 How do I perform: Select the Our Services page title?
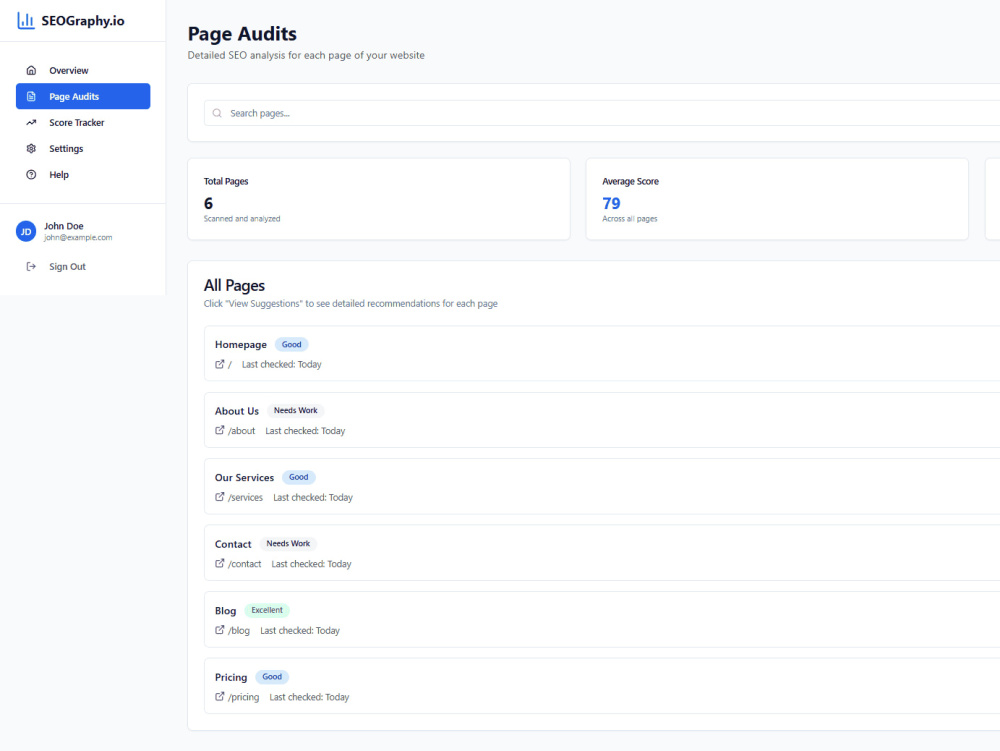(x=244, y=478)
